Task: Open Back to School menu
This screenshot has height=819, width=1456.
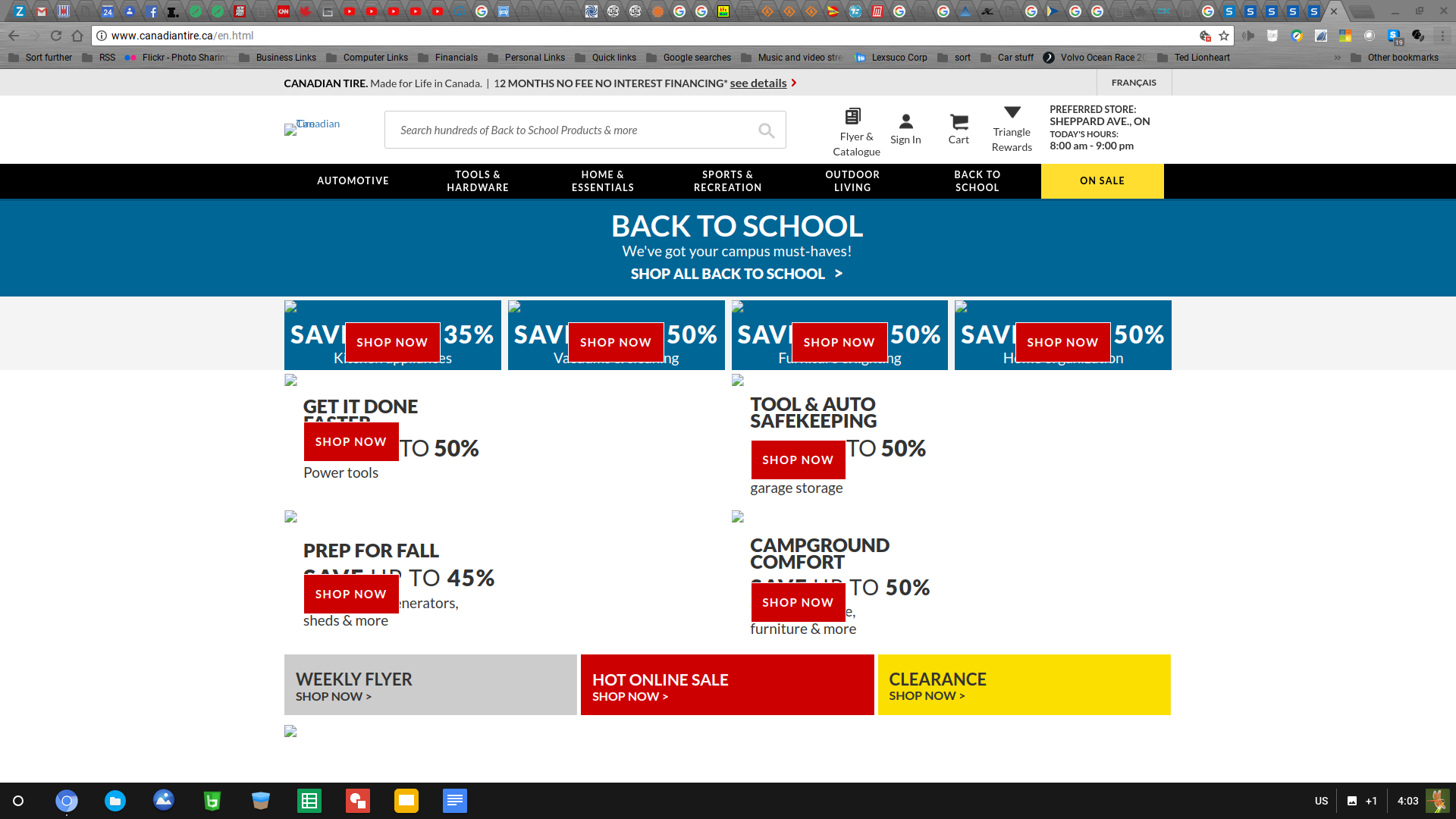Action: click(x=977, y=181)
